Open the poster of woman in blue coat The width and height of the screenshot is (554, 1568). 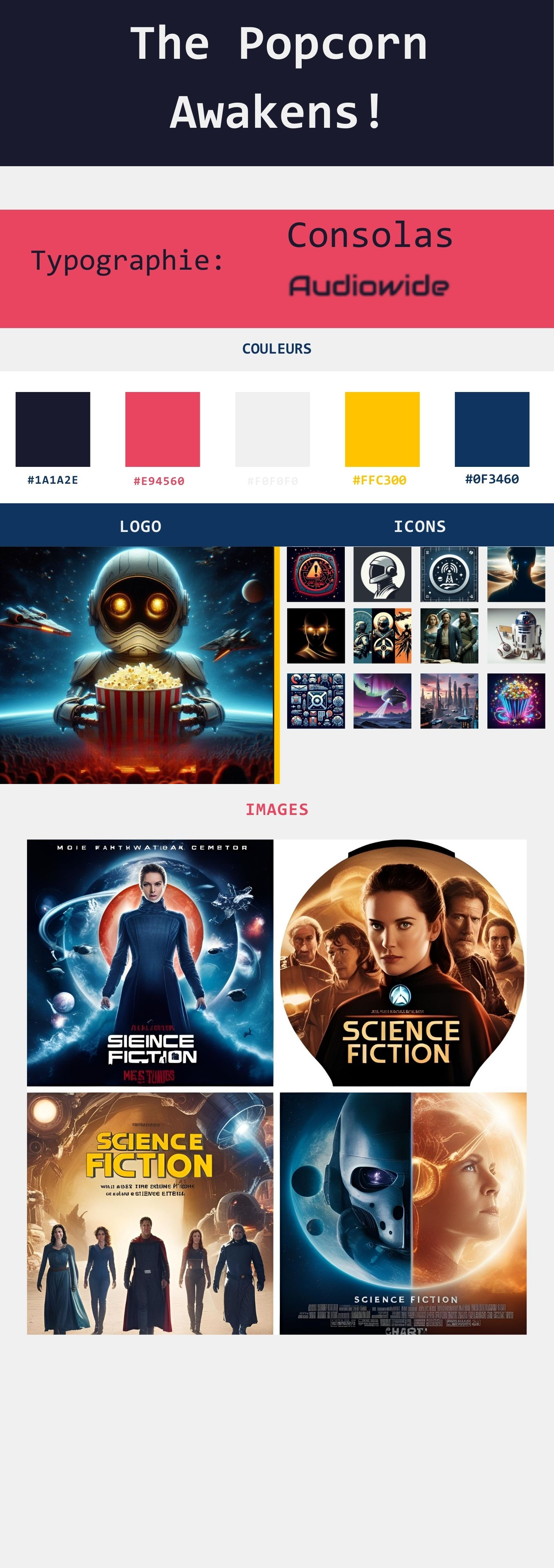[x=150, y=962]
